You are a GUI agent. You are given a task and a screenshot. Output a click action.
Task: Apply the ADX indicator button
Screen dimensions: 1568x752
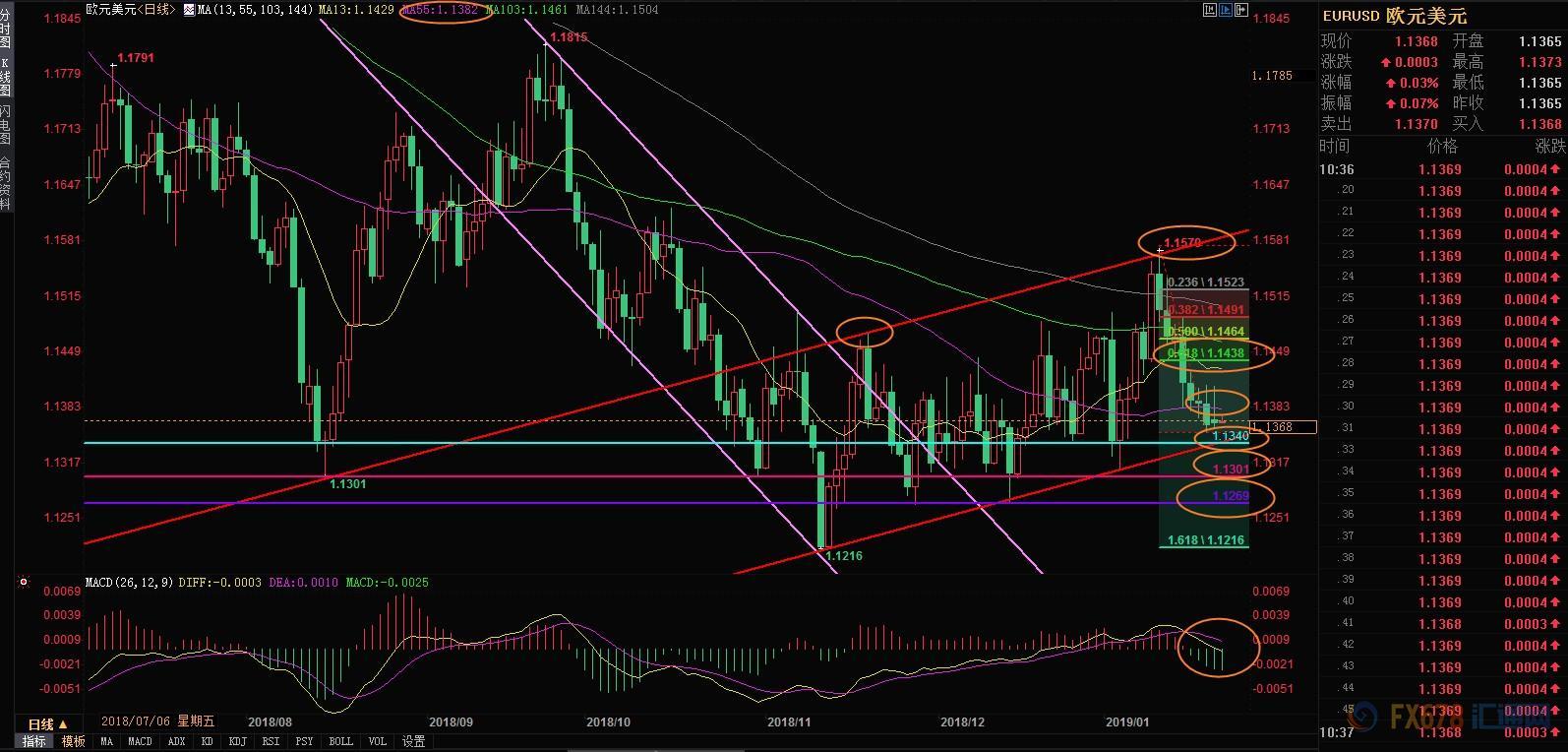[x=176, y=741]
